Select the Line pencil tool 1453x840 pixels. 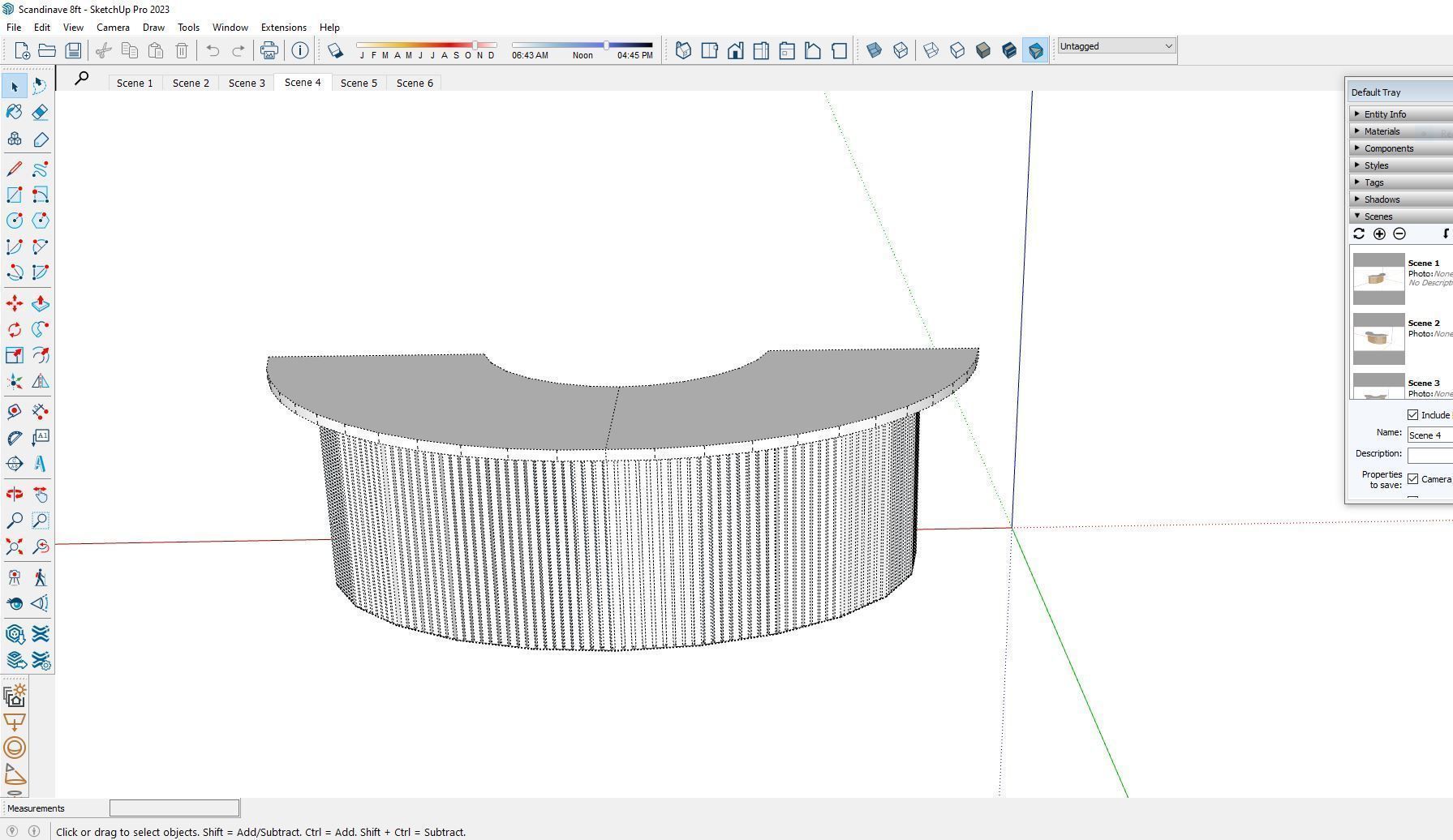tap(15, 169)
